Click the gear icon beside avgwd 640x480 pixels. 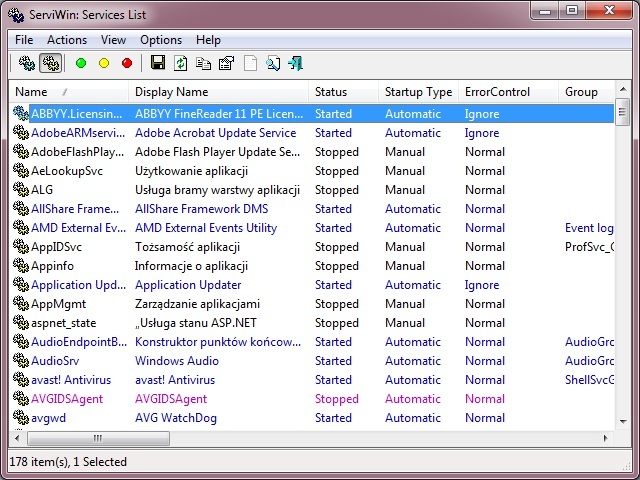pyautogui.click(x=20, y=418)
